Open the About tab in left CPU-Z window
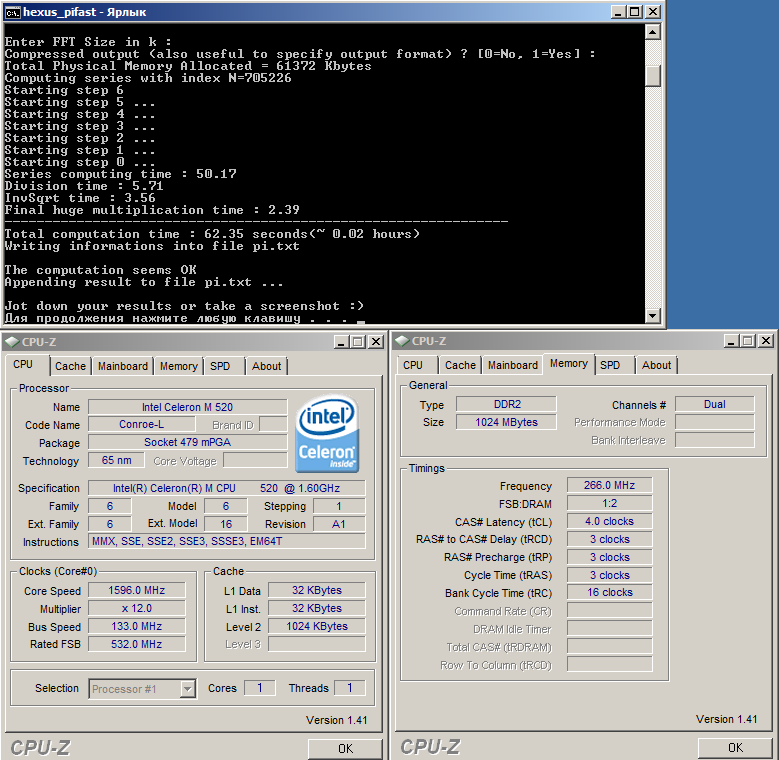Screen dimensions: 779x760 point(266,367)
